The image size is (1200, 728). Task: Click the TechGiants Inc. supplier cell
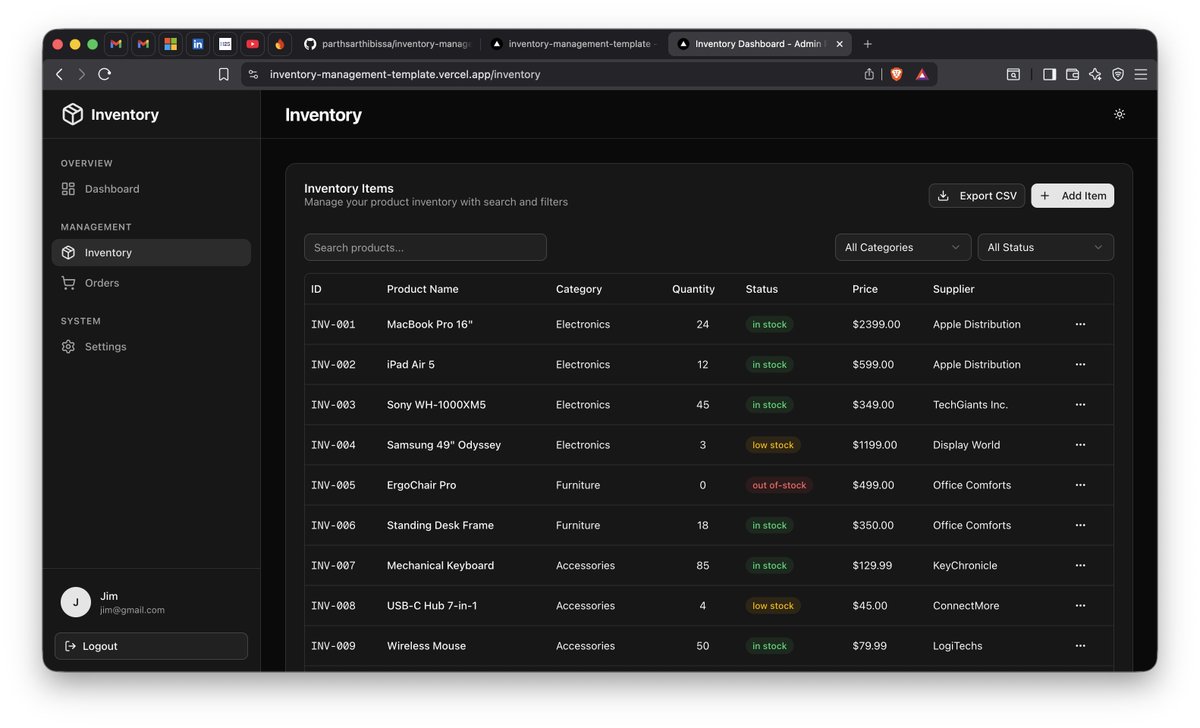[x=970, y=405]
